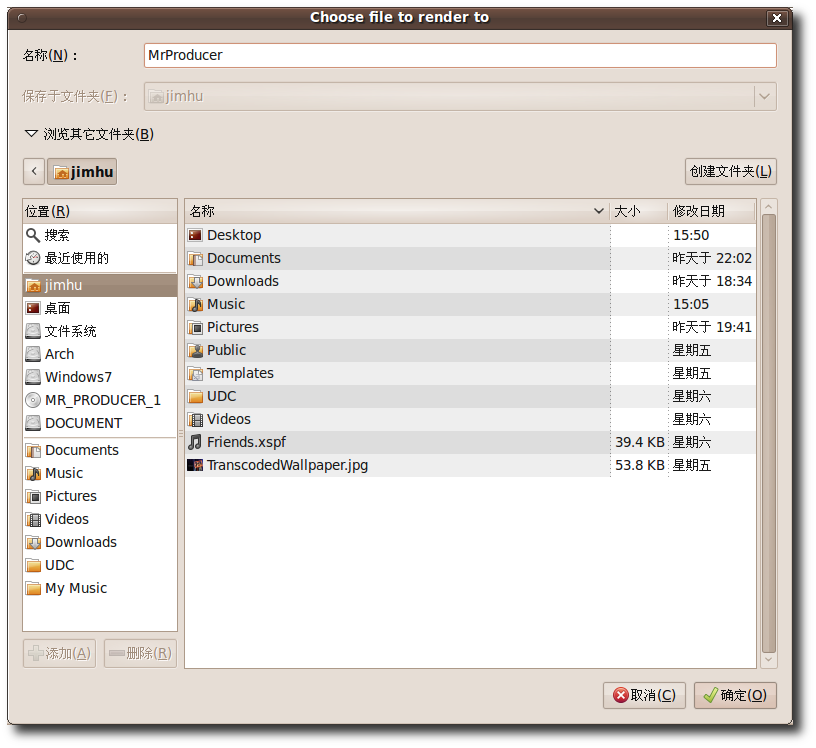
Task: Click the MR_PRODUCER_1 disc icon
Action: point(33,400)
